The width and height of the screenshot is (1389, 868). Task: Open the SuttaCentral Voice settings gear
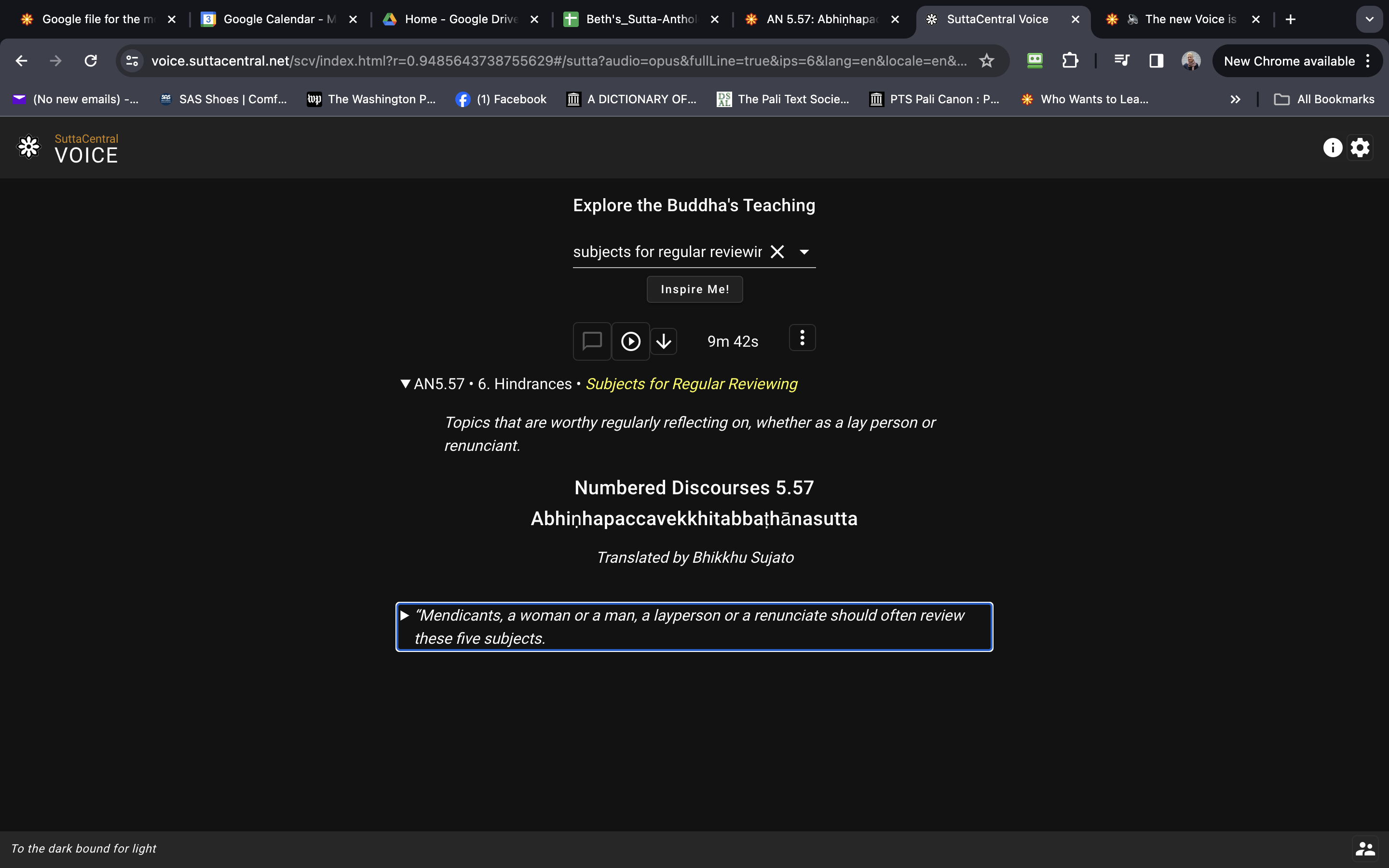pos(1360,148)
